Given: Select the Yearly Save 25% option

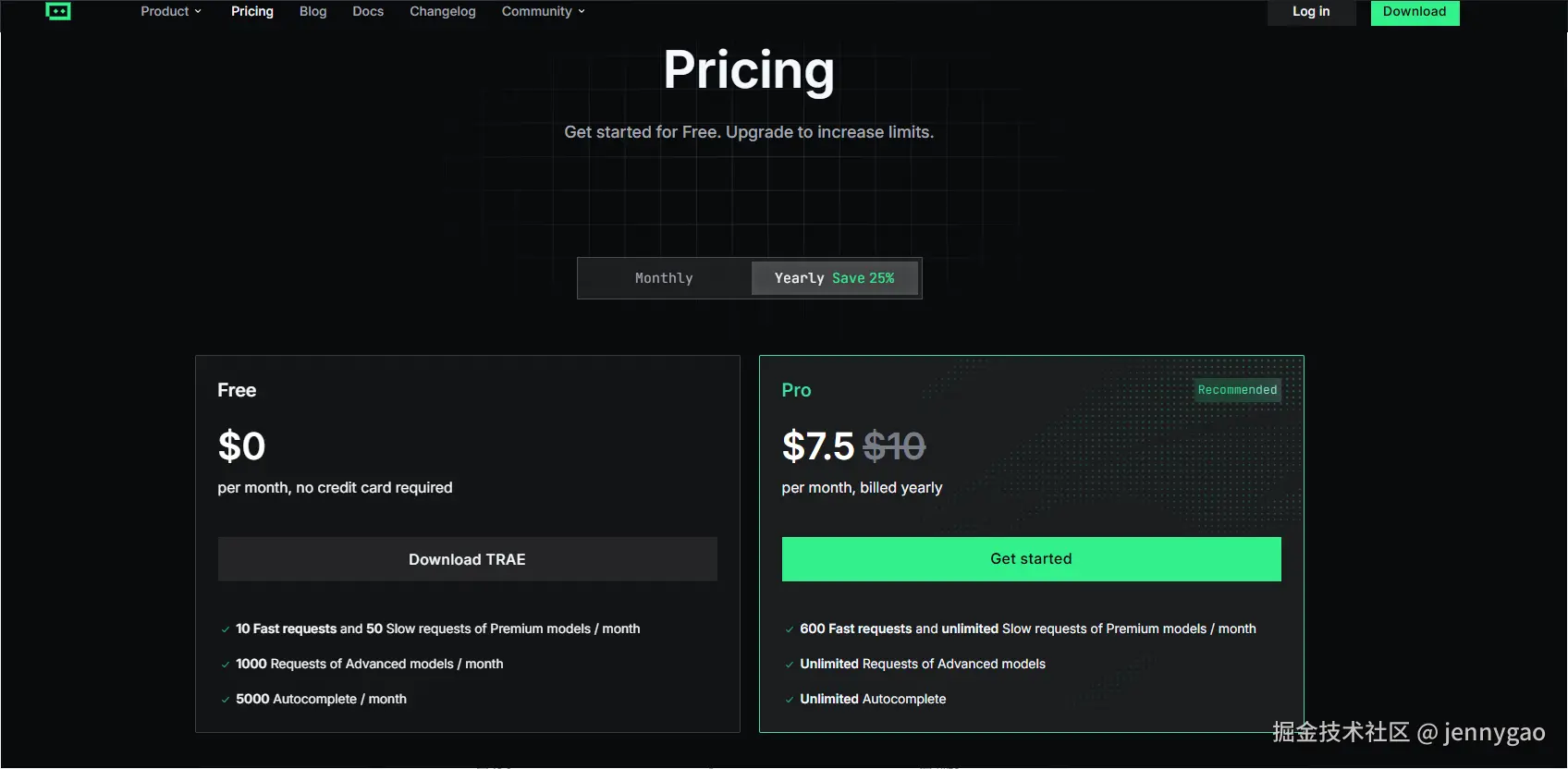Looking at the screenshot, I should 834,278.
